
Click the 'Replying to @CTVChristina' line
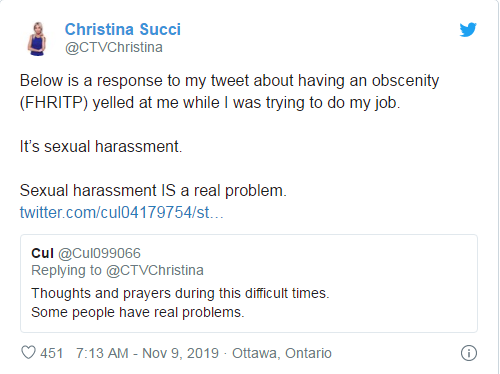[x=117, y=270]
